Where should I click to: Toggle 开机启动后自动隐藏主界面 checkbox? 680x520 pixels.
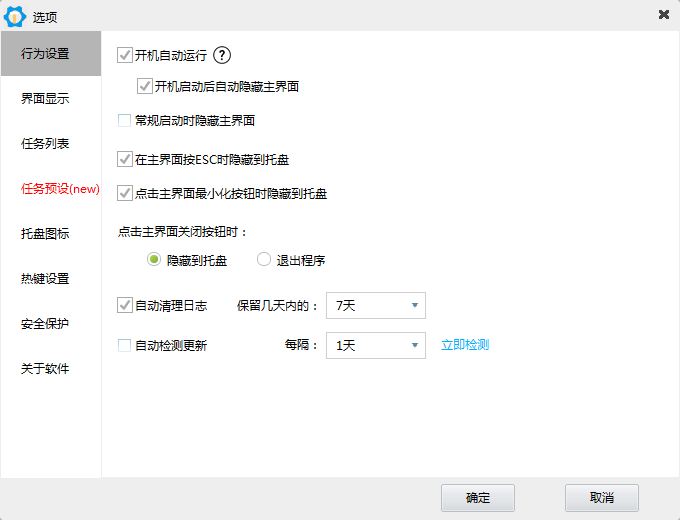[145, 86]
